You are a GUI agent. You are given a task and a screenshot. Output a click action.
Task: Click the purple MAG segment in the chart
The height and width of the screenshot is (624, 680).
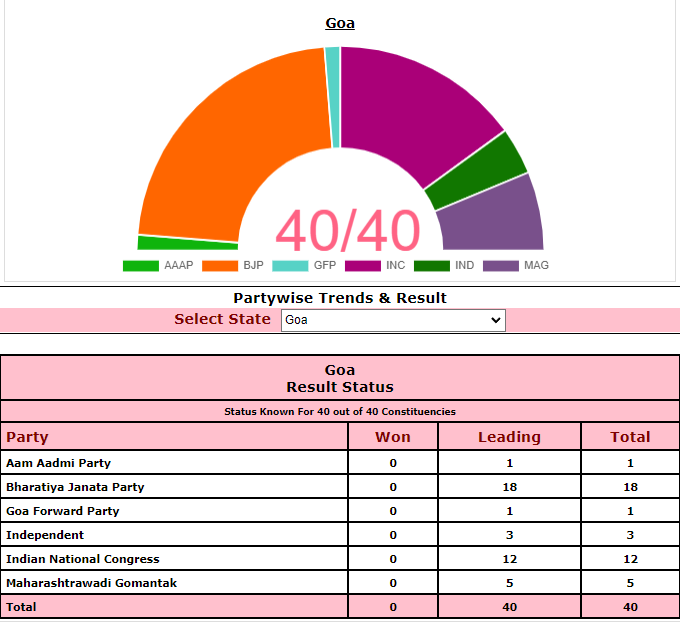pyautogui.click(x=494, y=217)
